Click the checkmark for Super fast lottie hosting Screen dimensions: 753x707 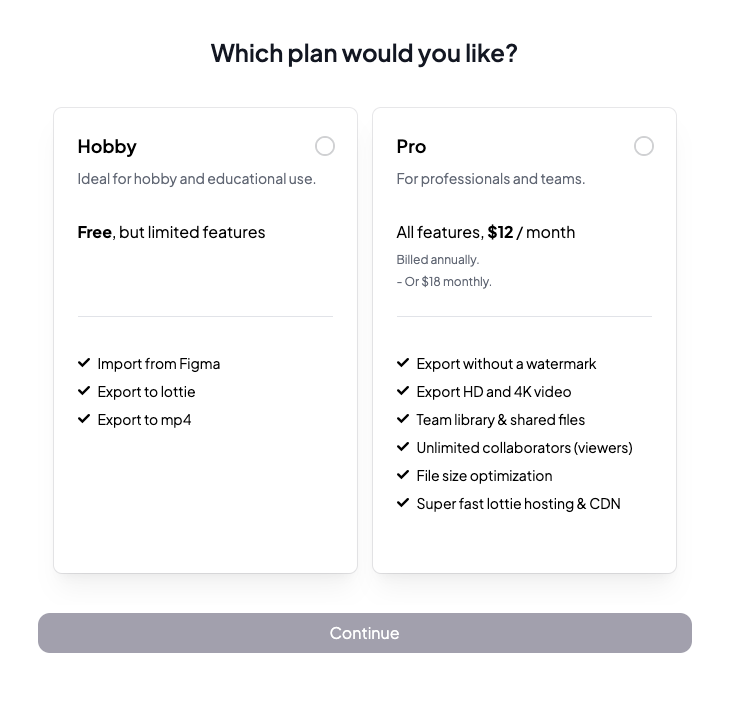(x=403, y=503)
